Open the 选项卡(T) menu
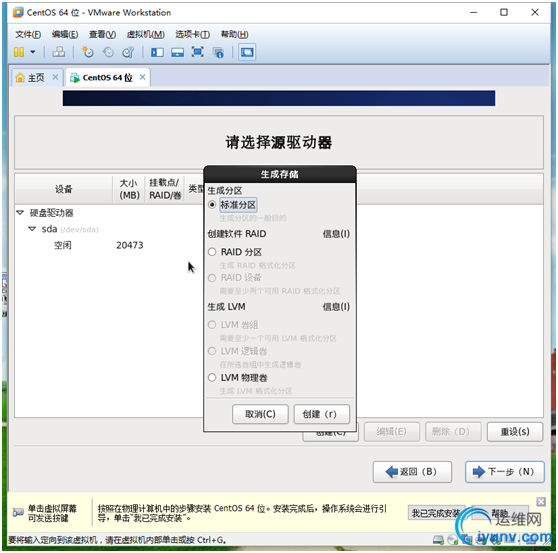 pyautogui.click(x=192, y=34)
